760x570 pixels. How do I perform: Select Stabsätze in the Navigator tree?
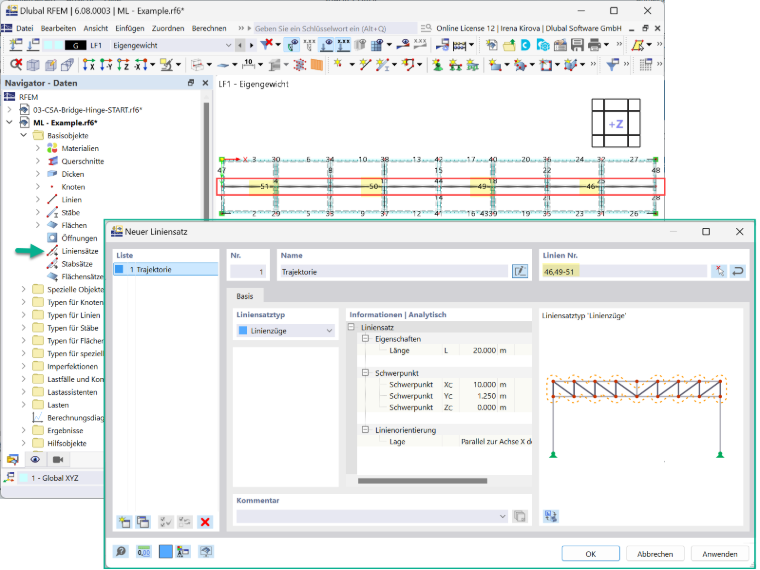coord(77,264)
